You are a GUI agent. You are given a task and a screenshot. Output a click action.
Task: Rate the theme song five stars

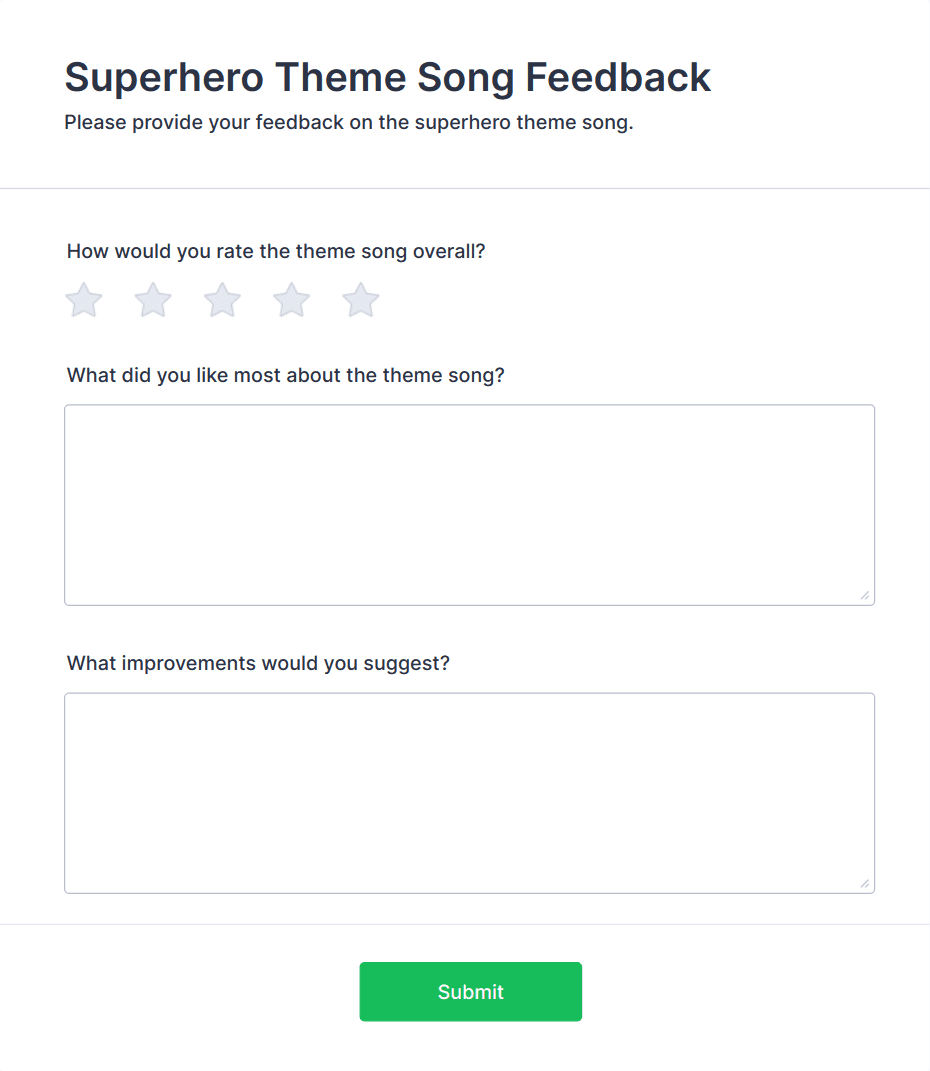click(x=360, y=300)
